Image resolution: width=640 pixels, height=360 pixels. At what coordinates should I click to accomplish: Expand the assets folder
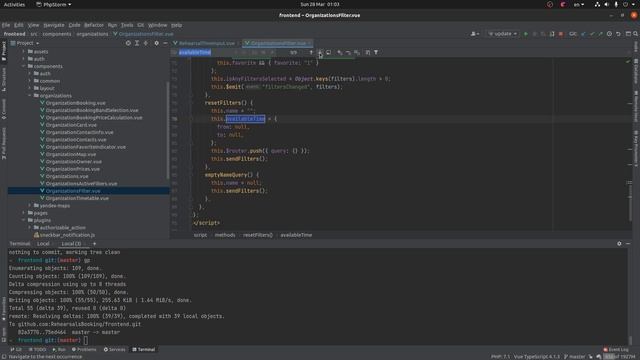pos(24,52)
